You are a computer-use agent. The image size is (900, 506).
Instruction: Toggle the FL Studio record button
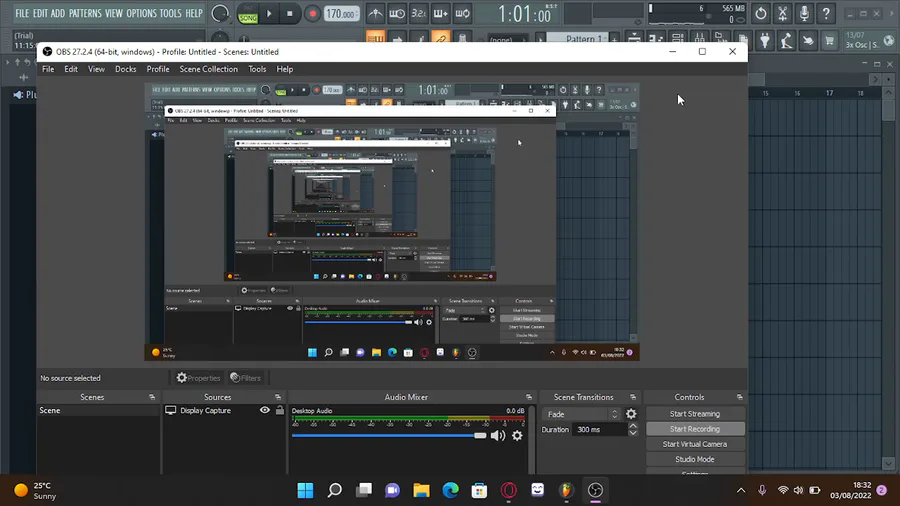[312, 13]
